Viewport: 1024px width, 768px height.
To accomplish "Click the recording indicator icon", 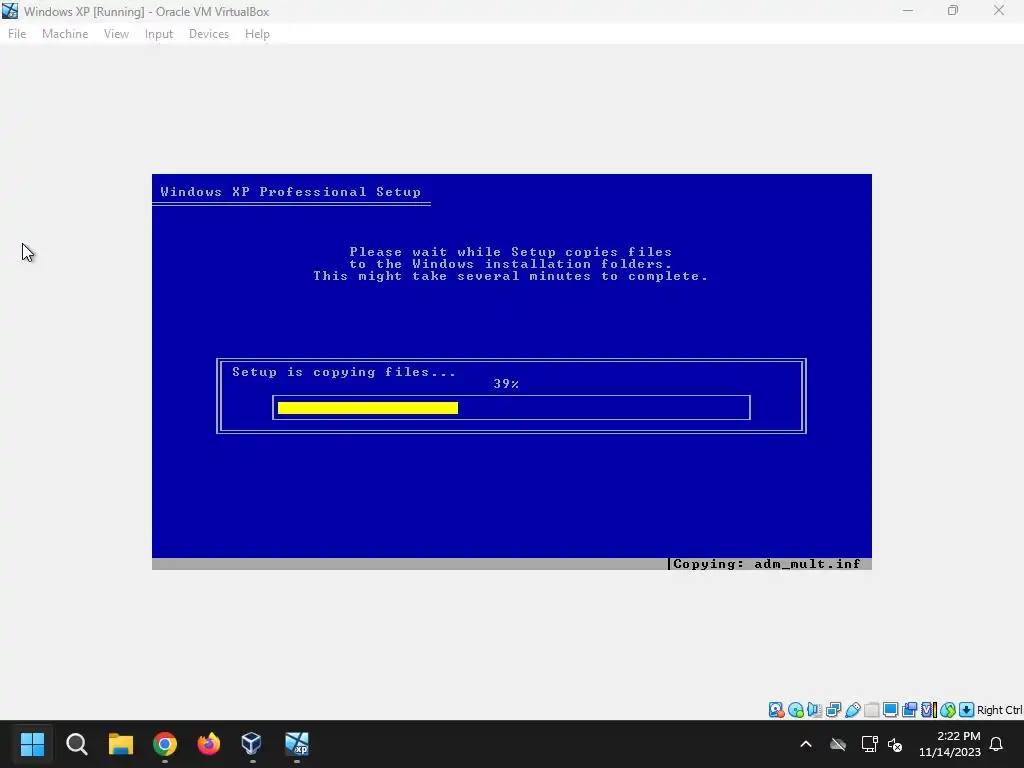I will pos(909,710).
